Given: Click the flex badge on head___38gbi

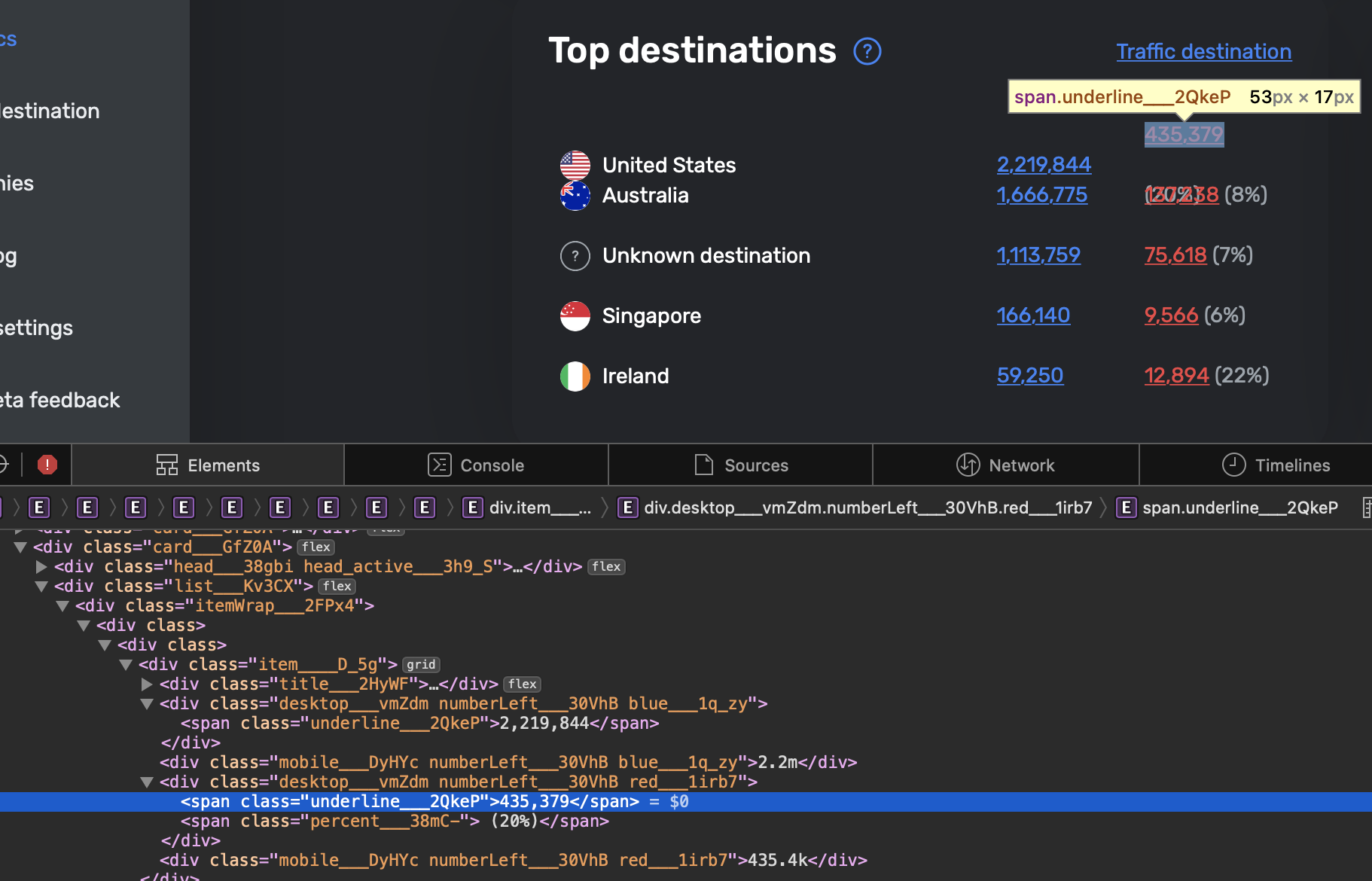Looking at the screenshot, I should (x=606, y=566).
